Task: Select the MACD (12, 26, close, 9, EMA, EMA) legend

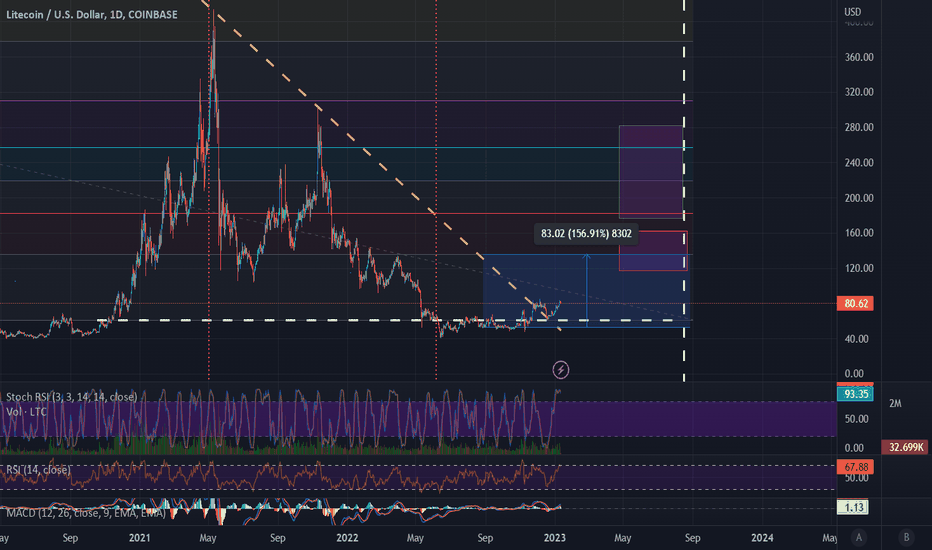Action: [x=86, y=513]
